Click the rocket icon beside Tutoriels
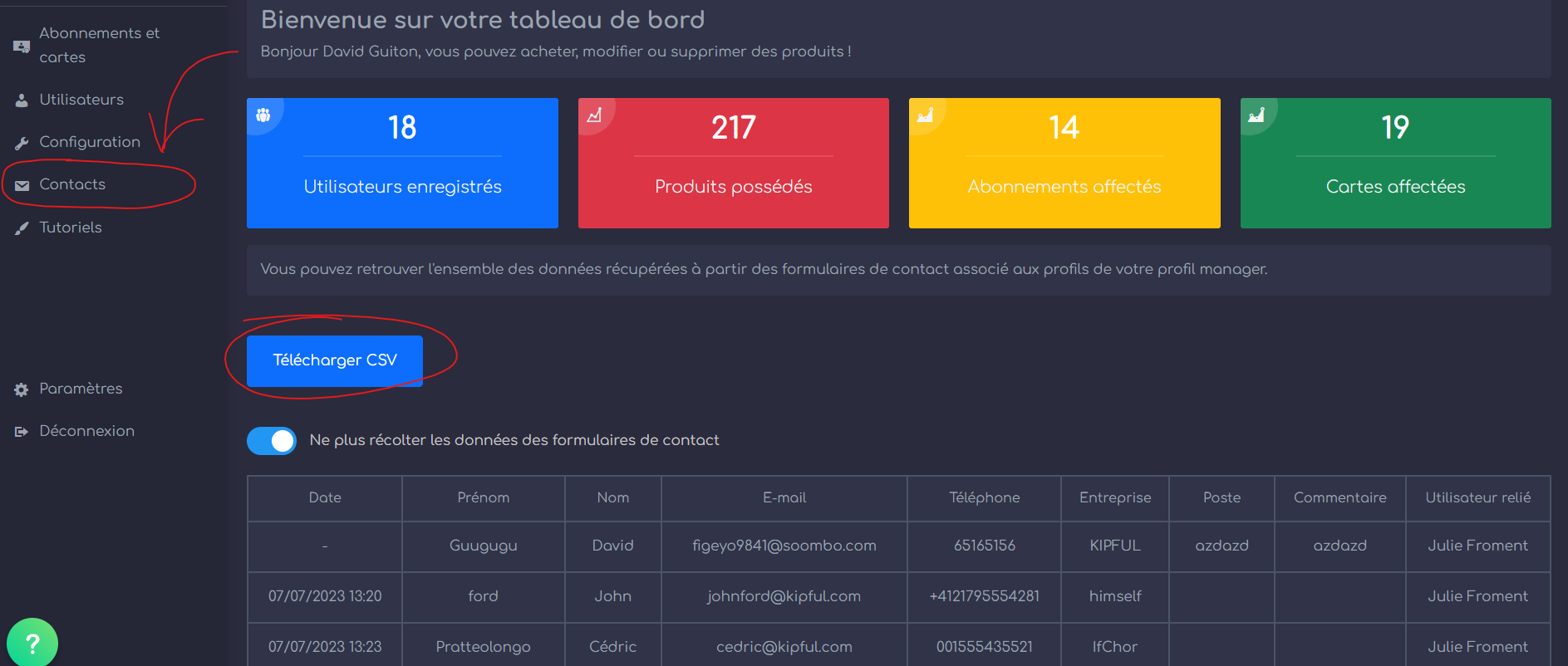 [22, 228]
